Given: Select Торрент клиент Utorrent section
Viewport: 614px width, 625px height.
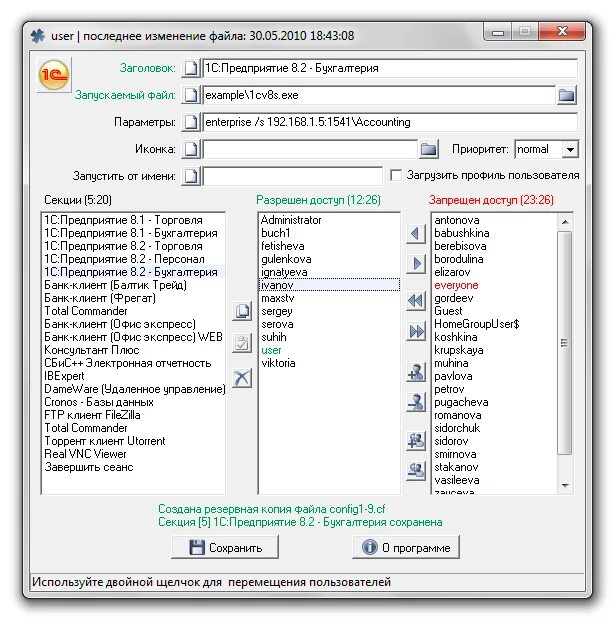Looking at the screenshot, I should [134, 441].
